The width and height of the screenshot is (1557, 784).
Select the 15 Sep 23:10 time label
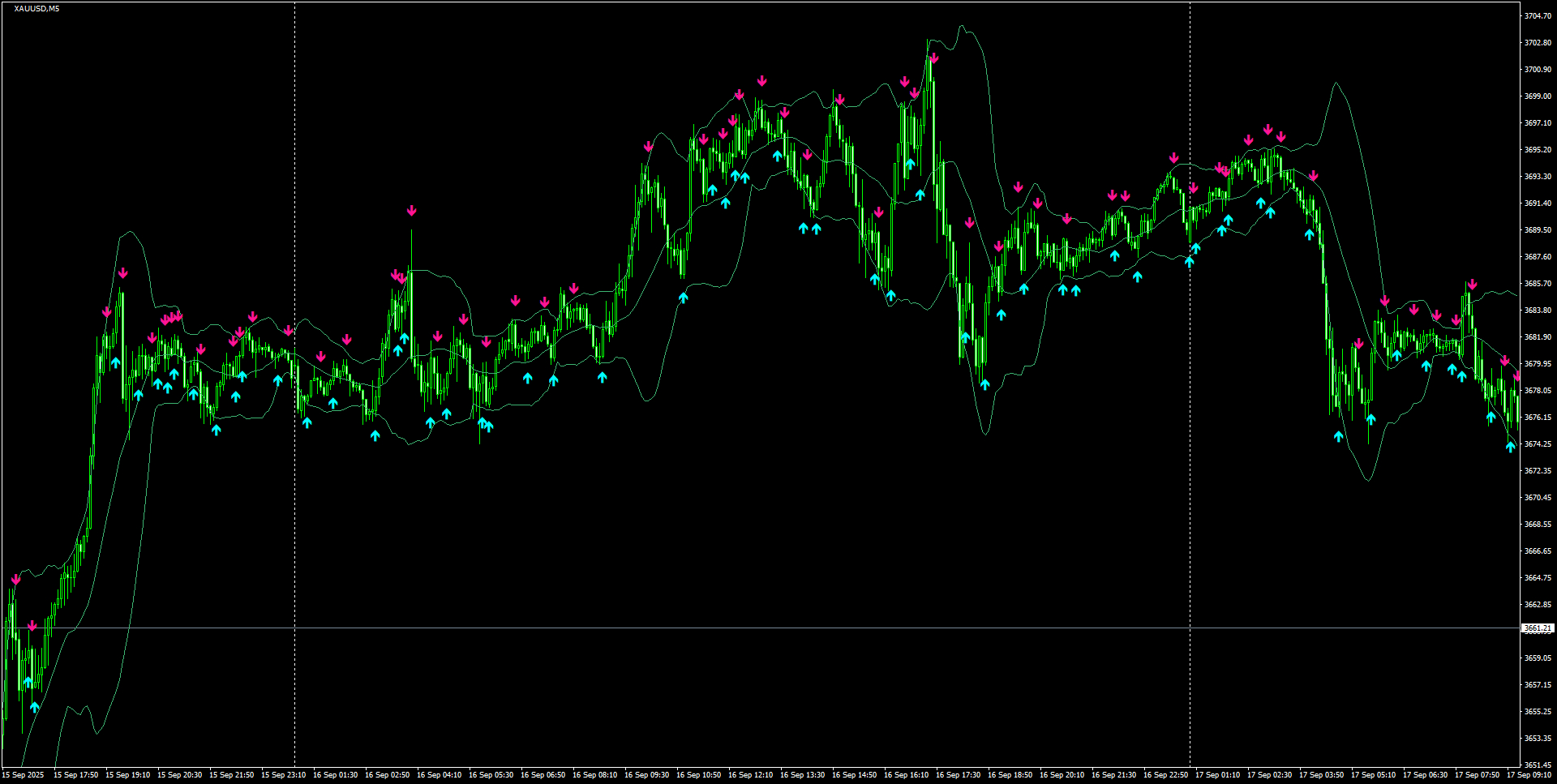(x=283, y=775)
